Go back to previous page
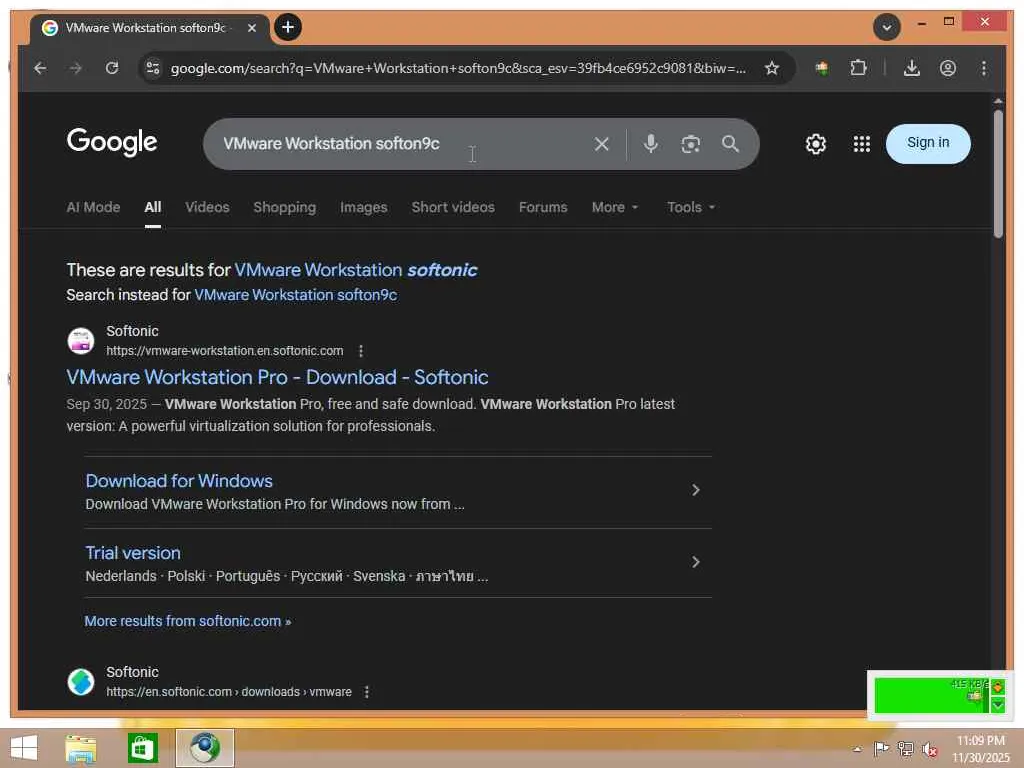The image size is (1024, 768). (40, 68)
